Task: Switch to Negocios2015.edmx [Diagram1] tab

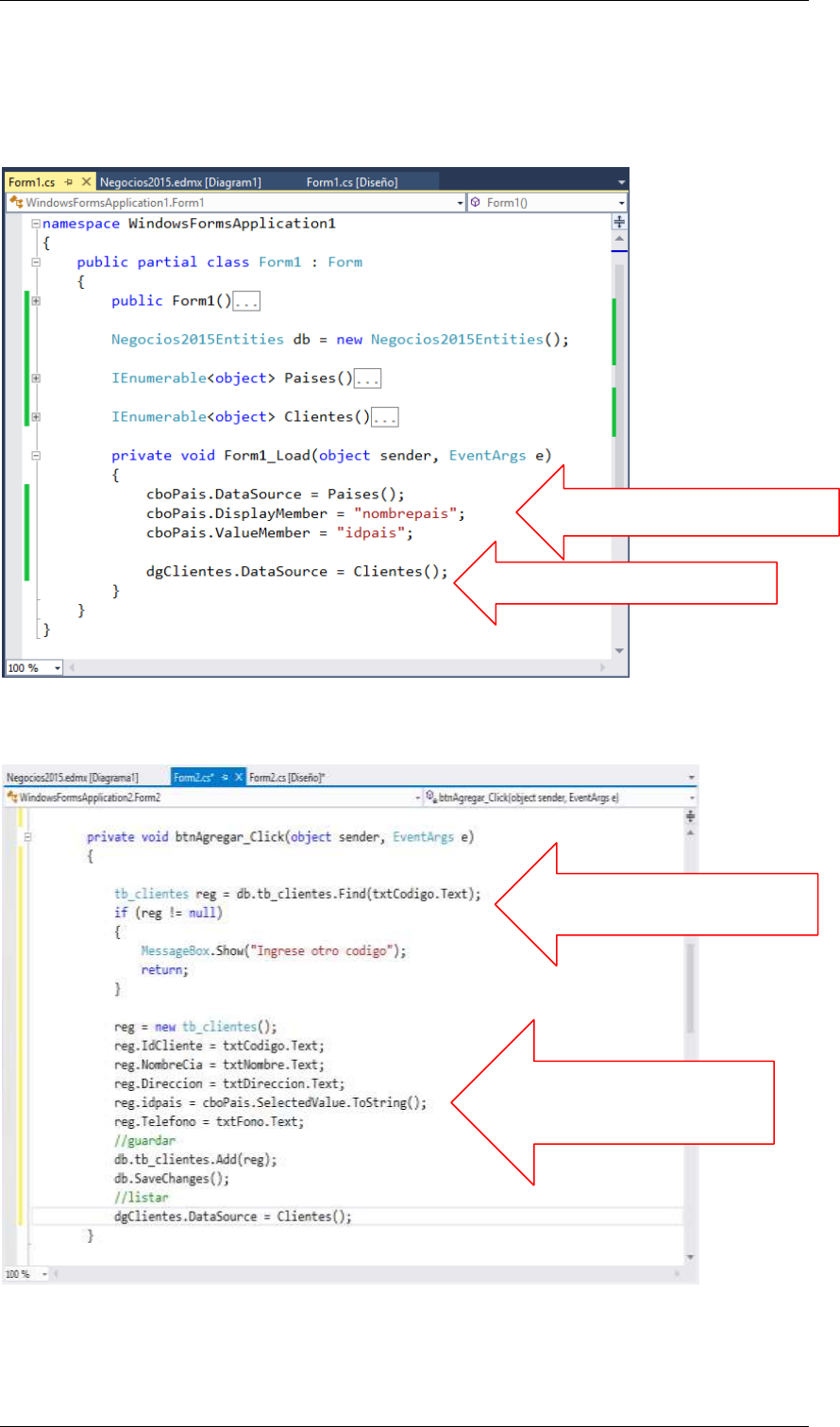Action: click(180, 181)
